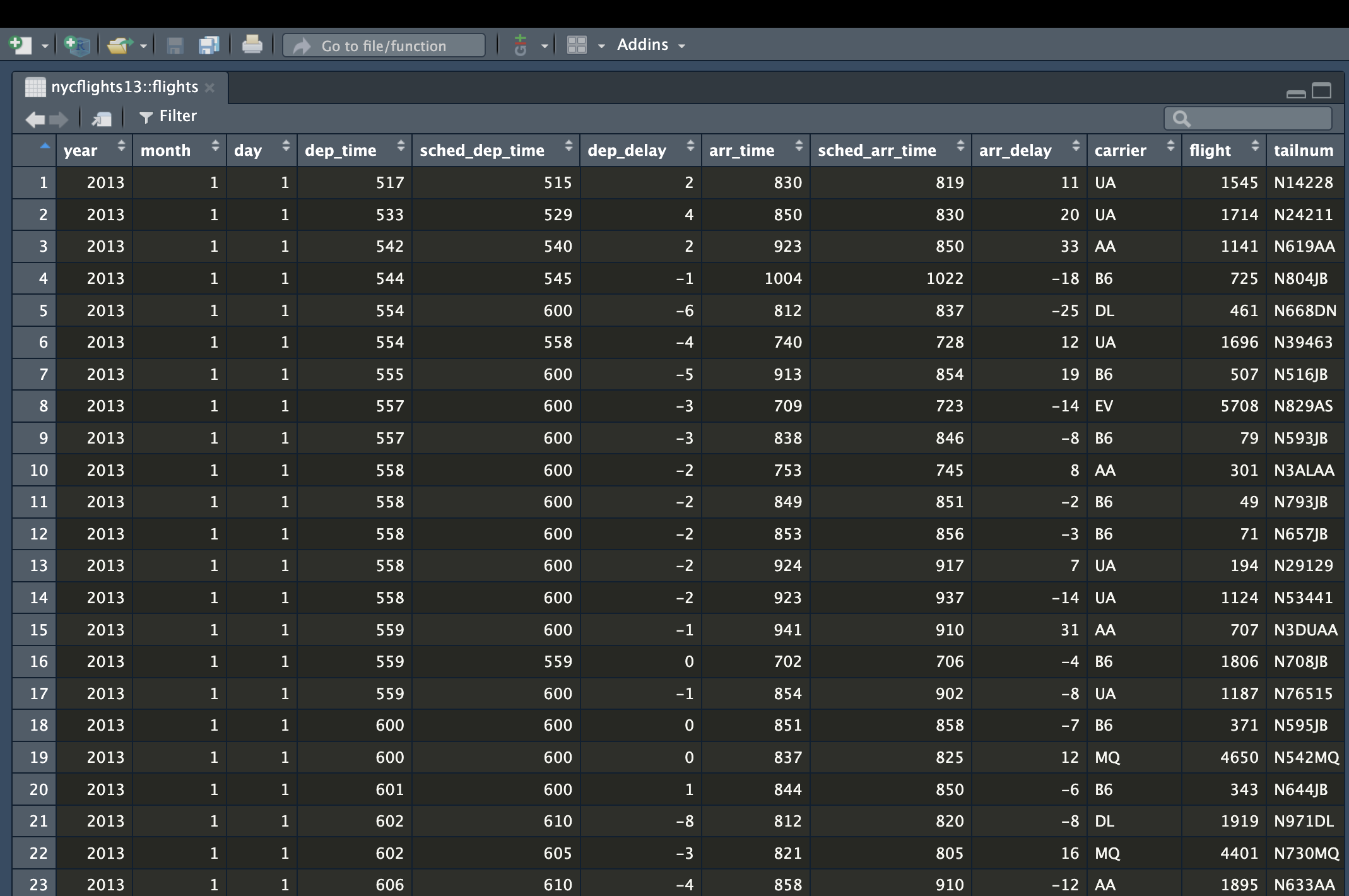
Task: Close the nycflights13::flights tab
Action: point(210,88)
